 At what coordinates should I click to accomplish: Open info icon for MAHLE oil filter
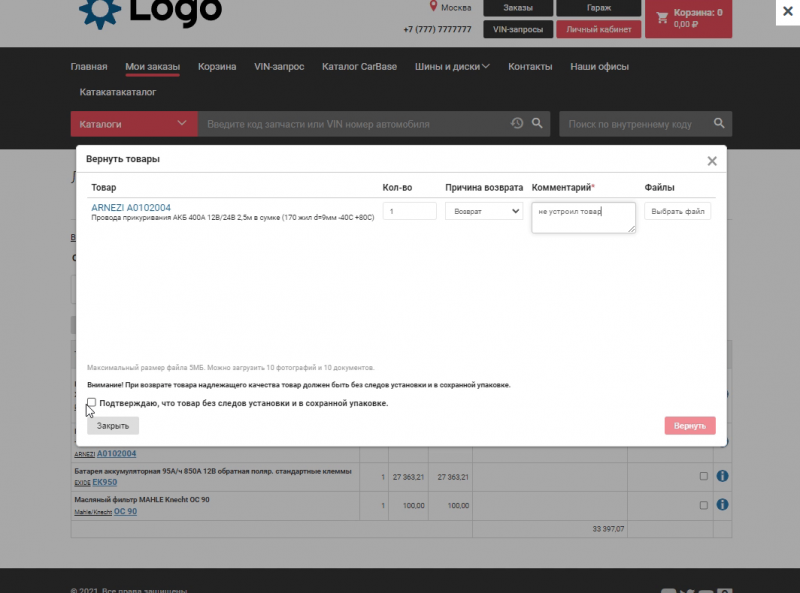coord(722,506)
